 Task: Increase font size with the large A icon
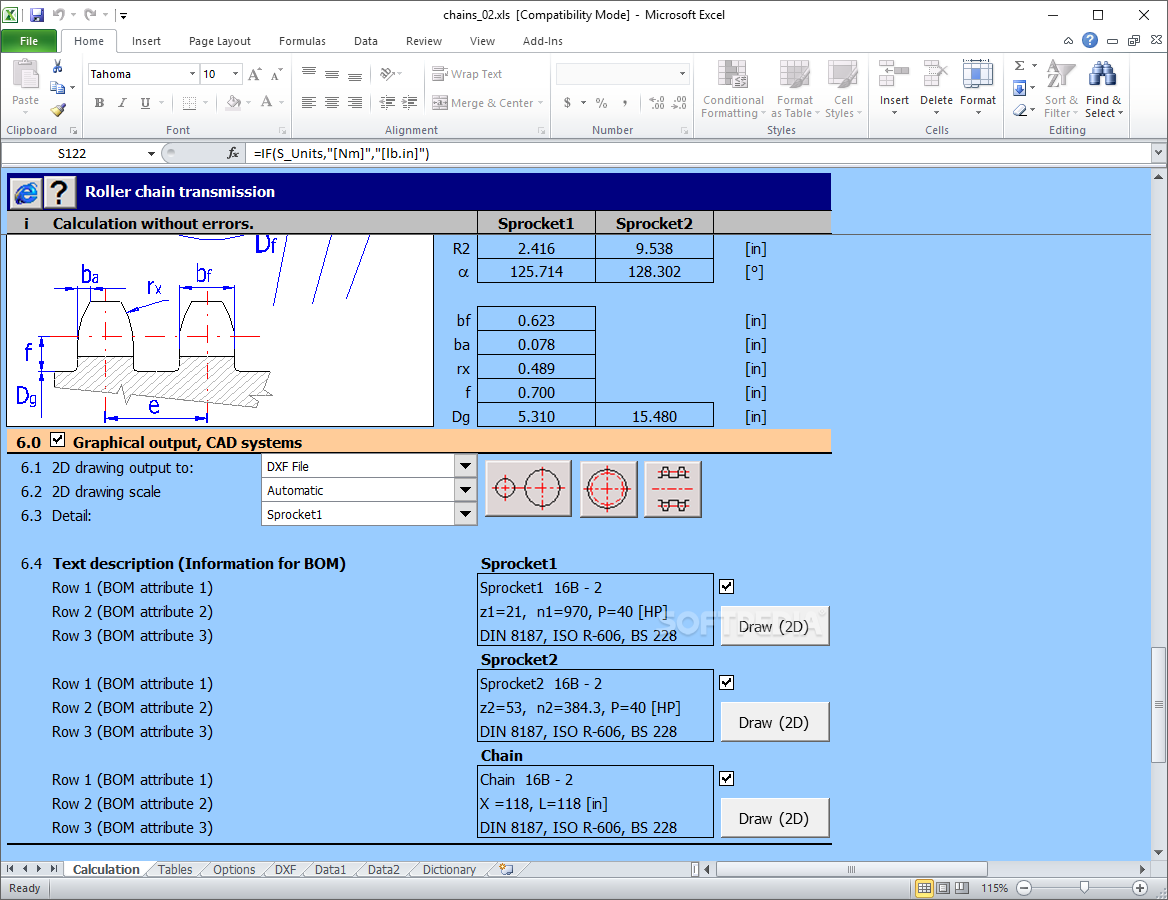coord(255,74)
